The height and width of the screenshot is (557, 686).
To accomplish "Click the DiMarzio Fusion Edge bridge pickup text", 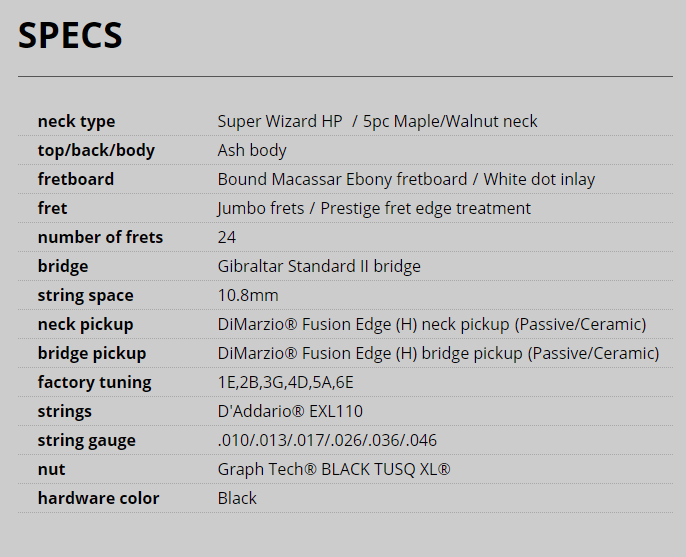I will click(x=438, y=353).
